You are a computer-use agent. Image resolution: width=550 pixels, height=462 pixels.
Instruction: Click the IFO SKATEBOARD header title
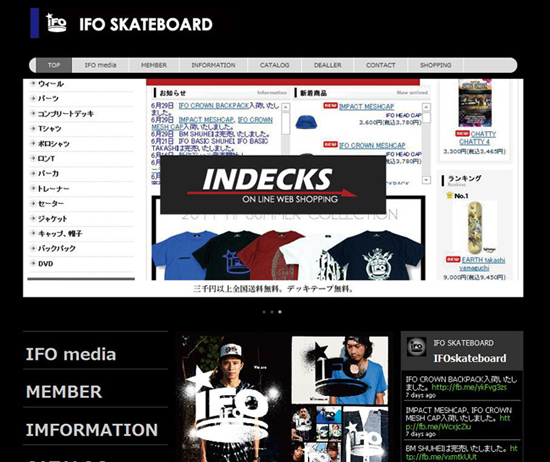click(146, 25)
